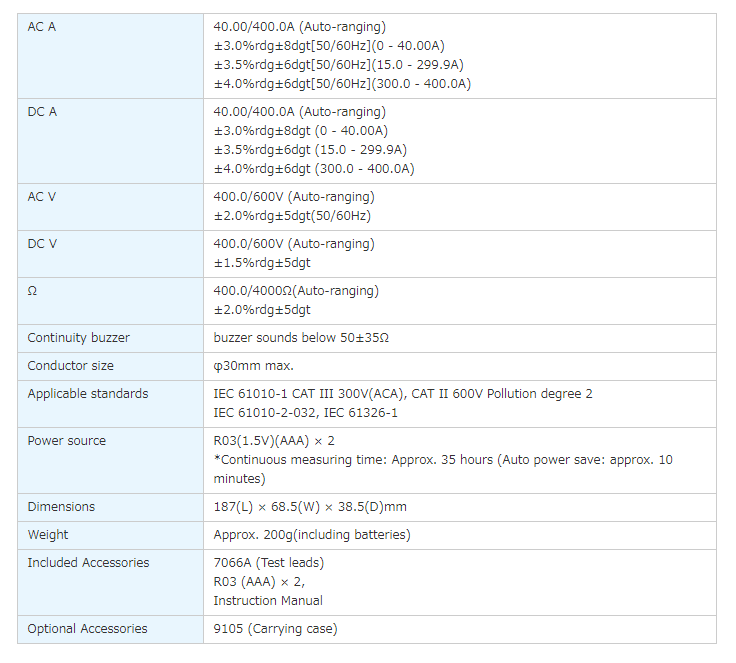Click the DC A row label
Image resolution: width=736 pixels, height=663 pixels.
[42, 111]
